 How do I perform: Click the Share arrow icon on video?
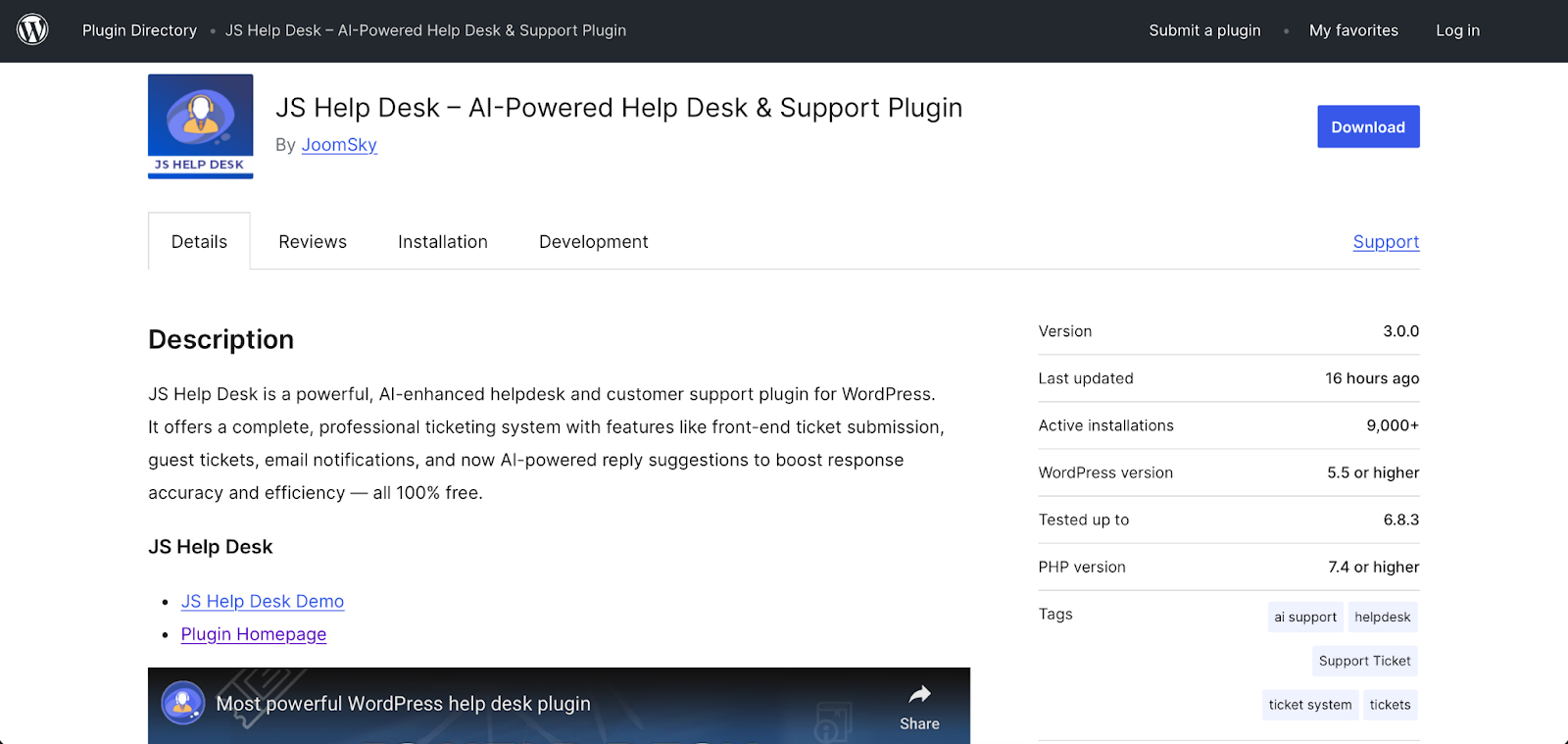click(x=919, y=695)
